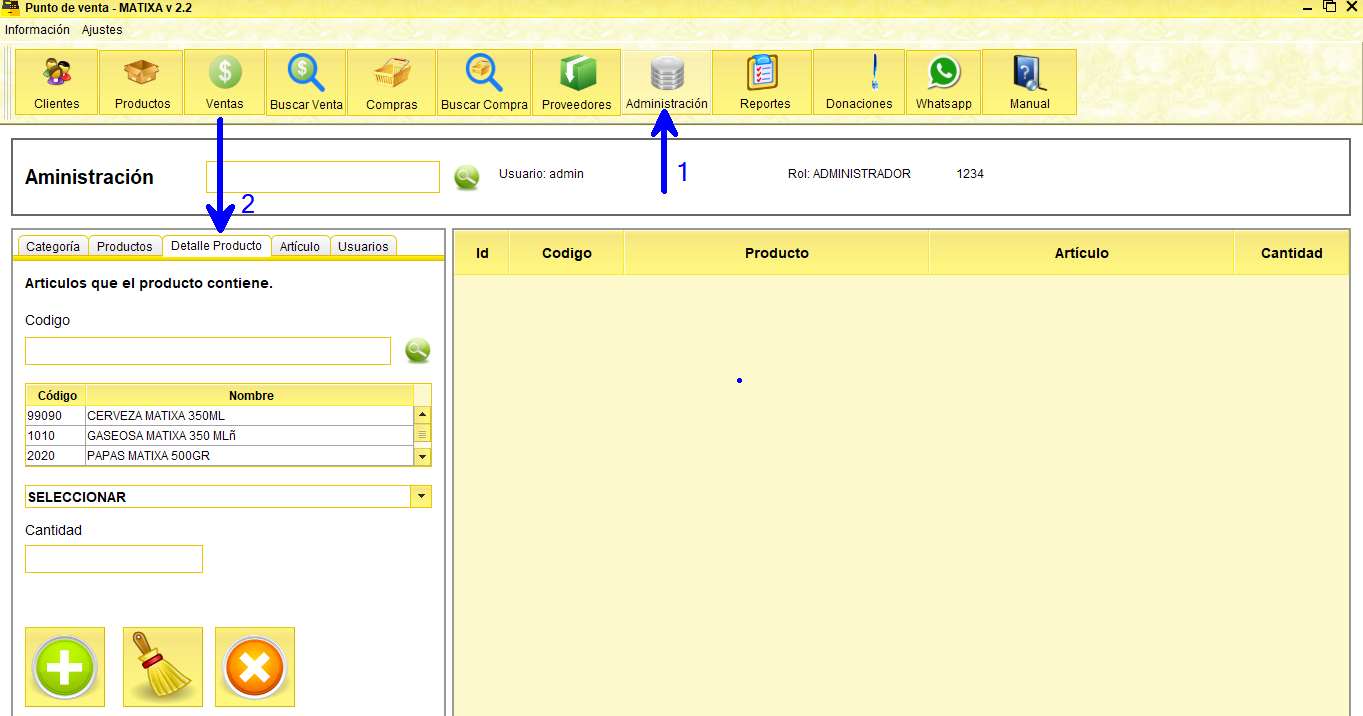Open the Proveedores section
The height and width of the screenshot is (716, 1363).
tap(576, 82)
